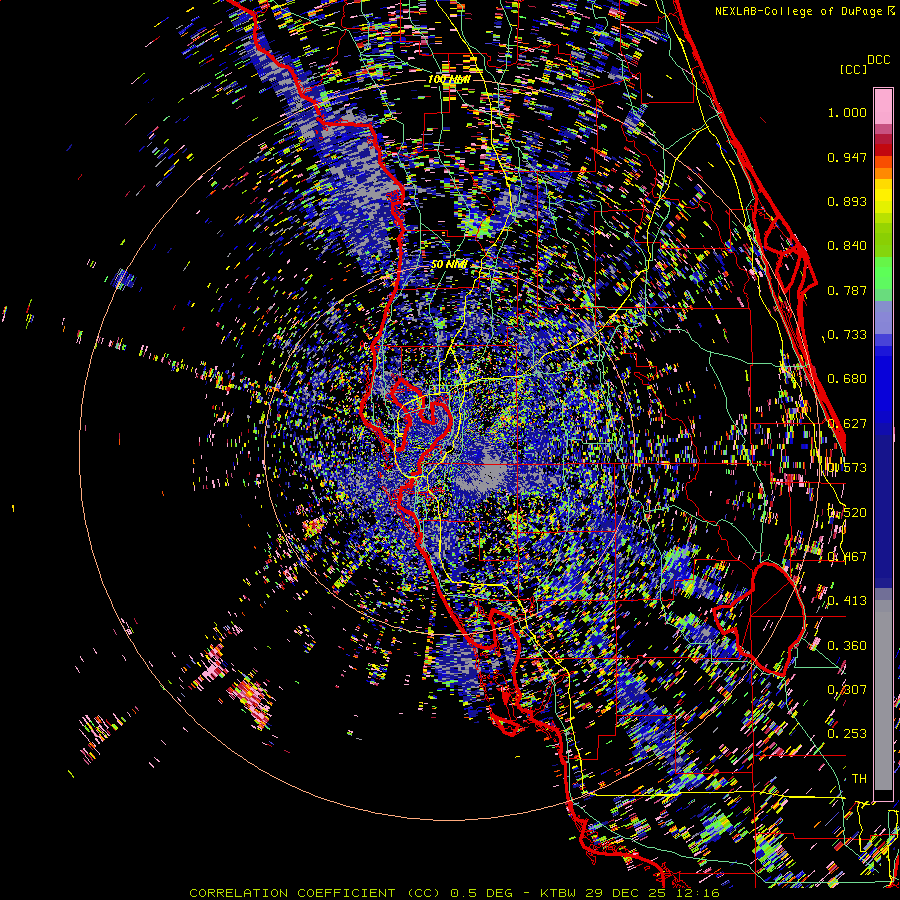Pick the red swatch on the color bar

(883, 149)
